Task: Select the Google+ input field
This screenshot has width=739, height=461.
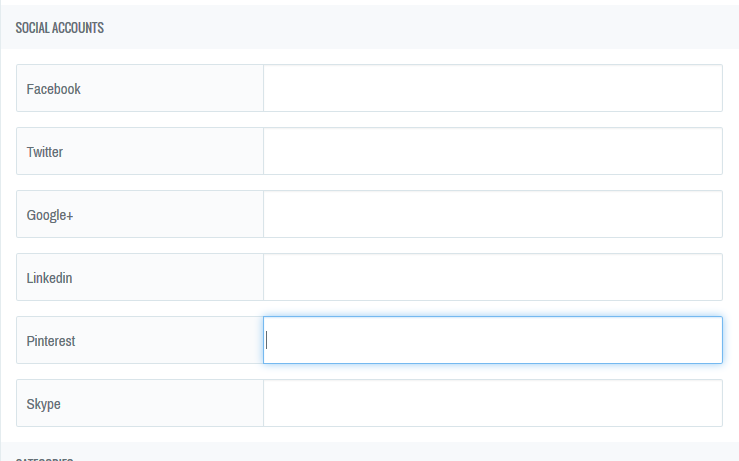Action: coord(492,215)
